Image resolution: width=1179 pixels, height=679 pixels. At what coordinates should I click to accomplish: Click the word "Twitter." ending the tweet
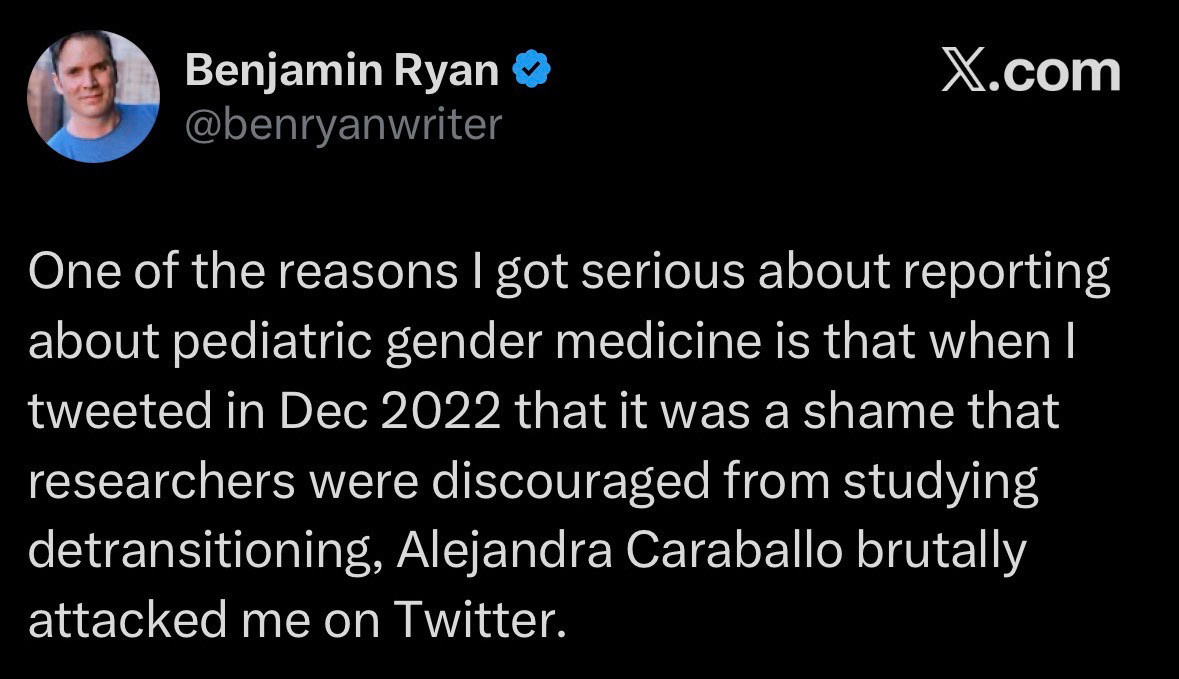click(475, 621)
